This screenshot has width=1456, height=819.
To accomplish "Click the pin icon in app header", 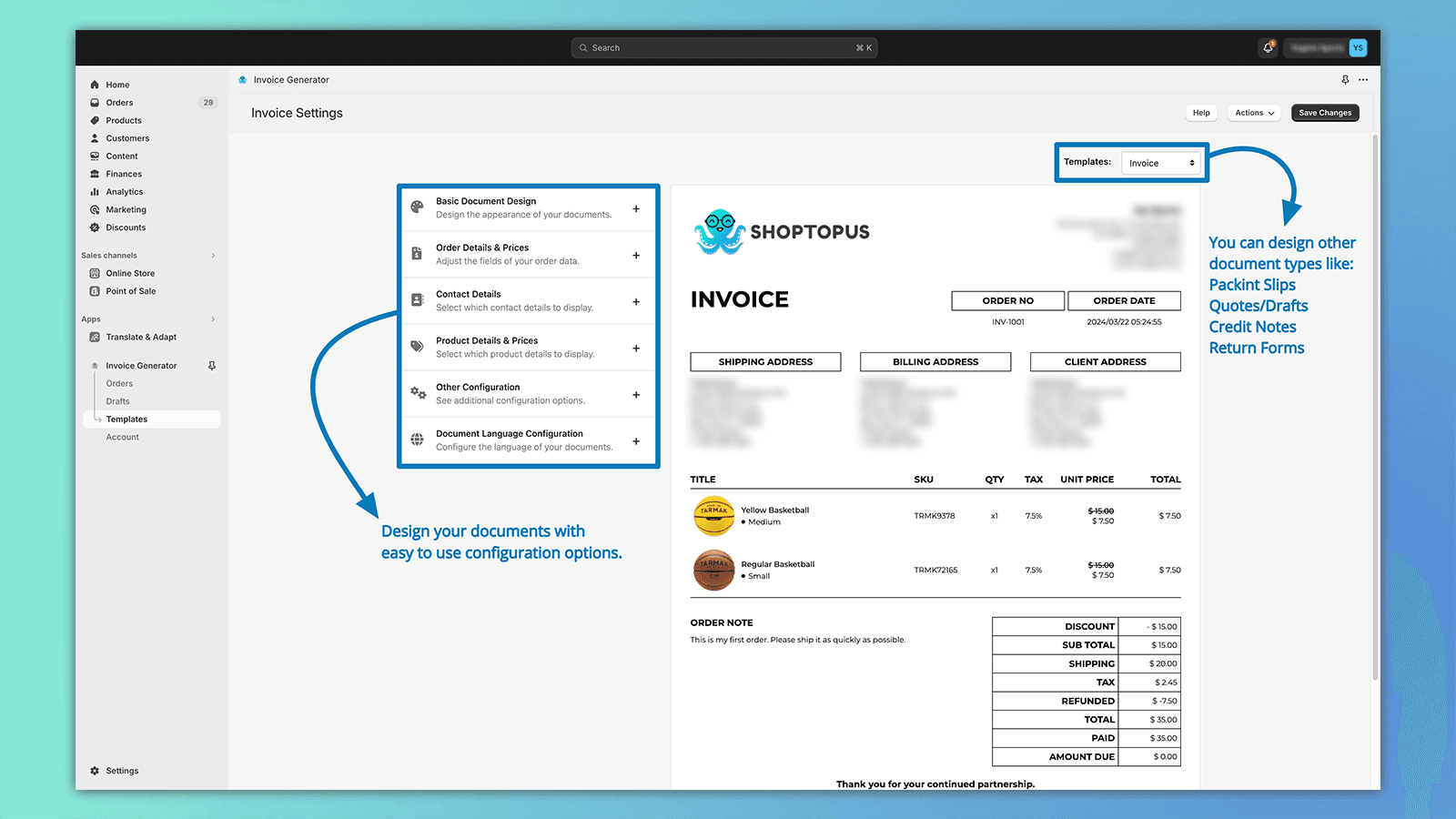I will point(1345,80).
